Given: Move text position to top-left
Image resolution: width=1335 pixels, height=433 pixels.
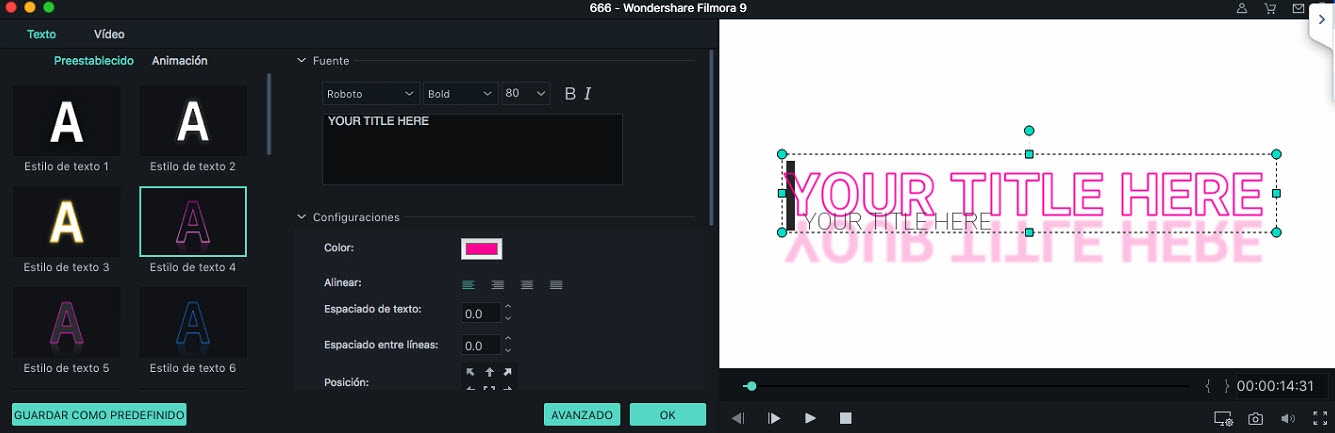Looking at the screenshot, I should [470, 372].
